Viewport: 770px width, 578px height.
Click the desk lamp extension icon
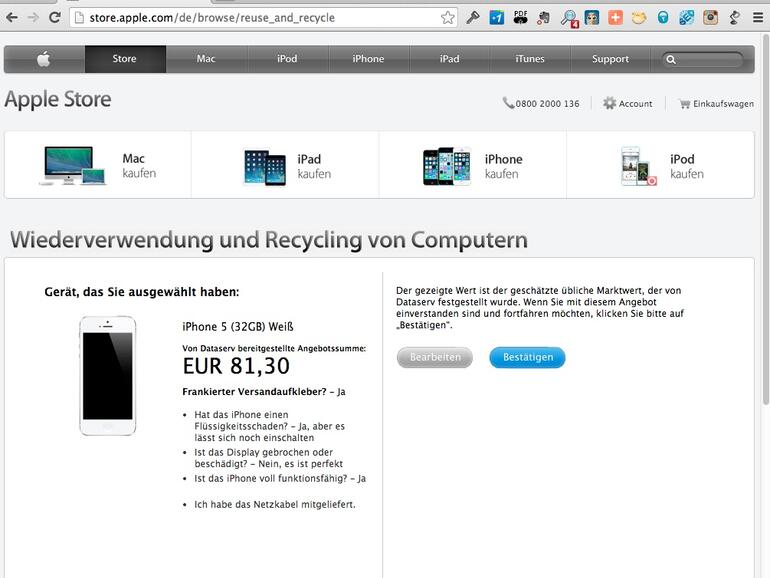(735, 18)
